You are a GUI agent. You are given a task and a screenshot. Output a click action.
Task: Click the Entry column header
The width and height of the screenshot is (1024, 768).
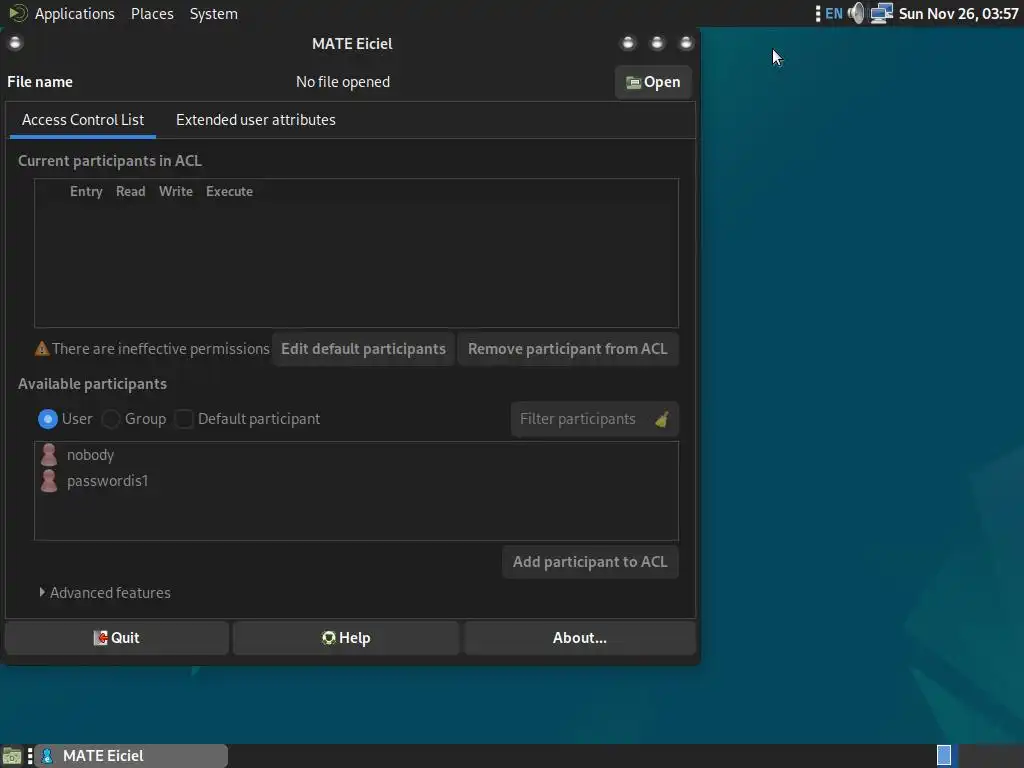86,191
